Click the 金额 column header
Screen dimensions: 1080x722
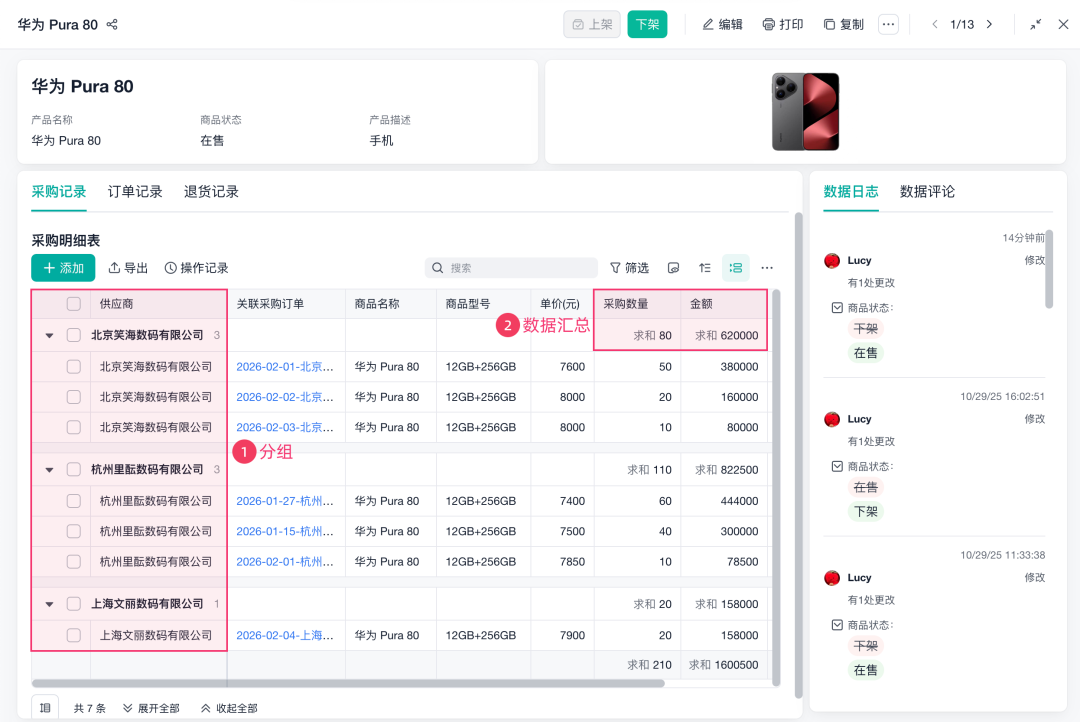tap(724, 304)
